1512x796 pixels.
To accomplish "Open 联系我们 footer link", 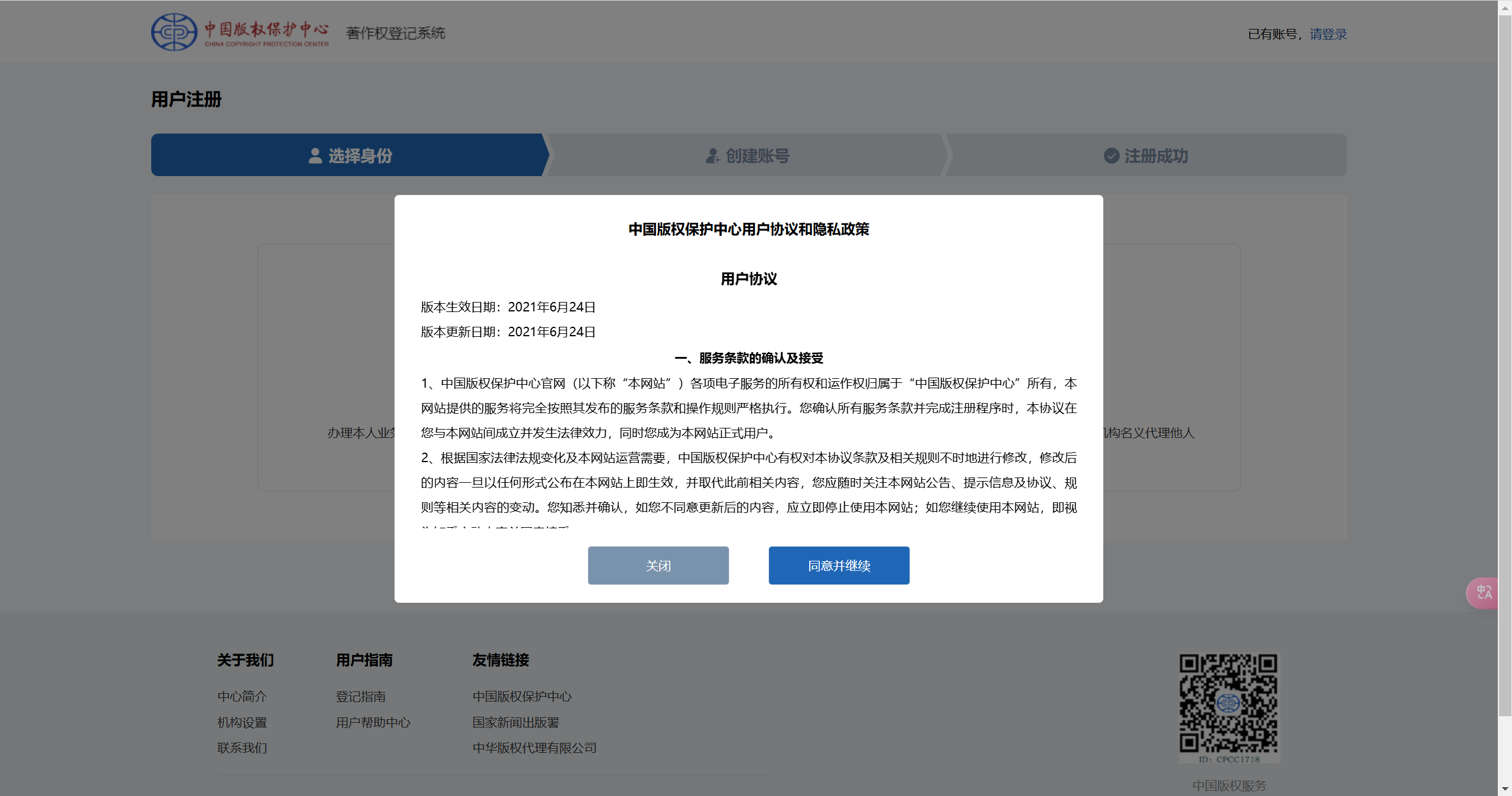I will point(242,748).
